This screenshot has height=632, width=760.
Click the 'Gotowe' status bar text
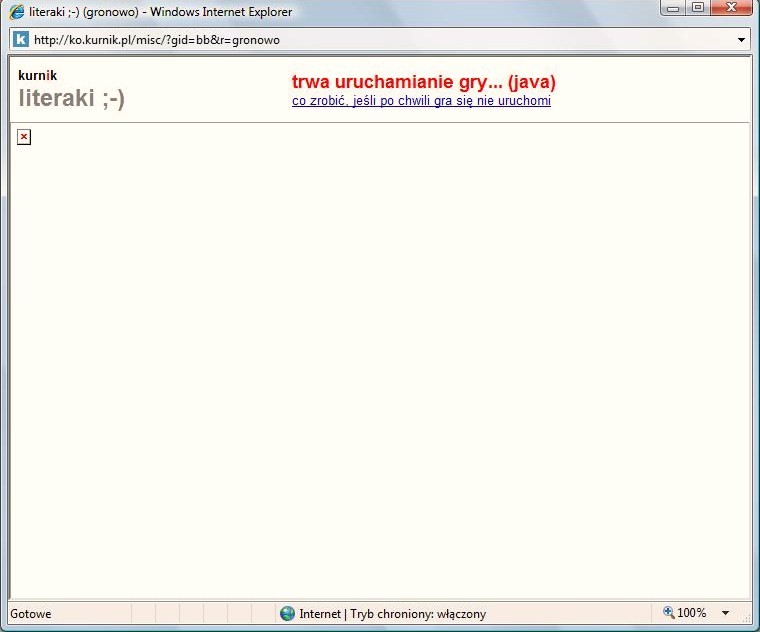pyautogui.click(x=31, y=614)
